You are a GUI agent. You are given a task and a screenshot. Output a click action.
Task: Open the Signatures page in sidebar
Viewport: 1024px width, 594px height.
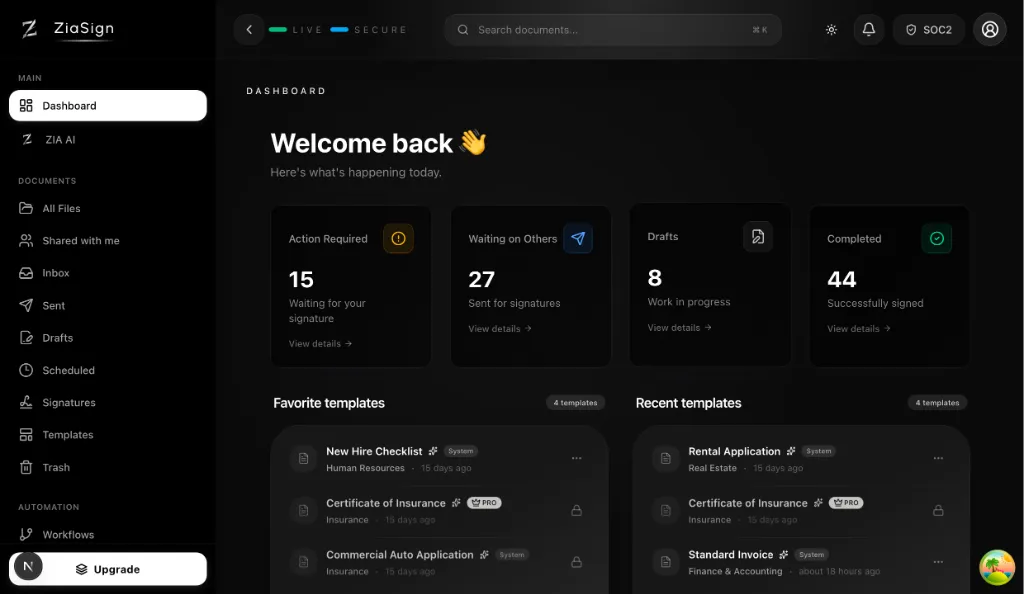69,403
